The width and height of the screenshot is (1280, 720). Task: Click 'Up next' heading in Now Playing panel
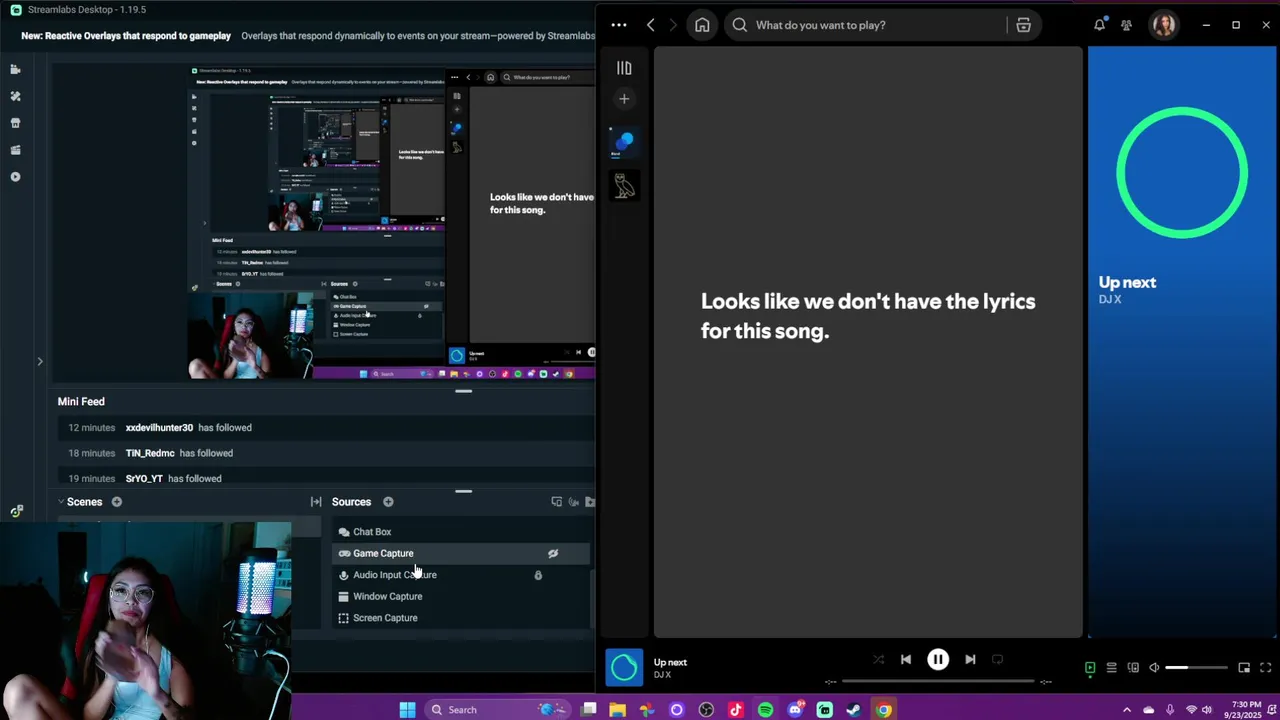[1127, 282]
